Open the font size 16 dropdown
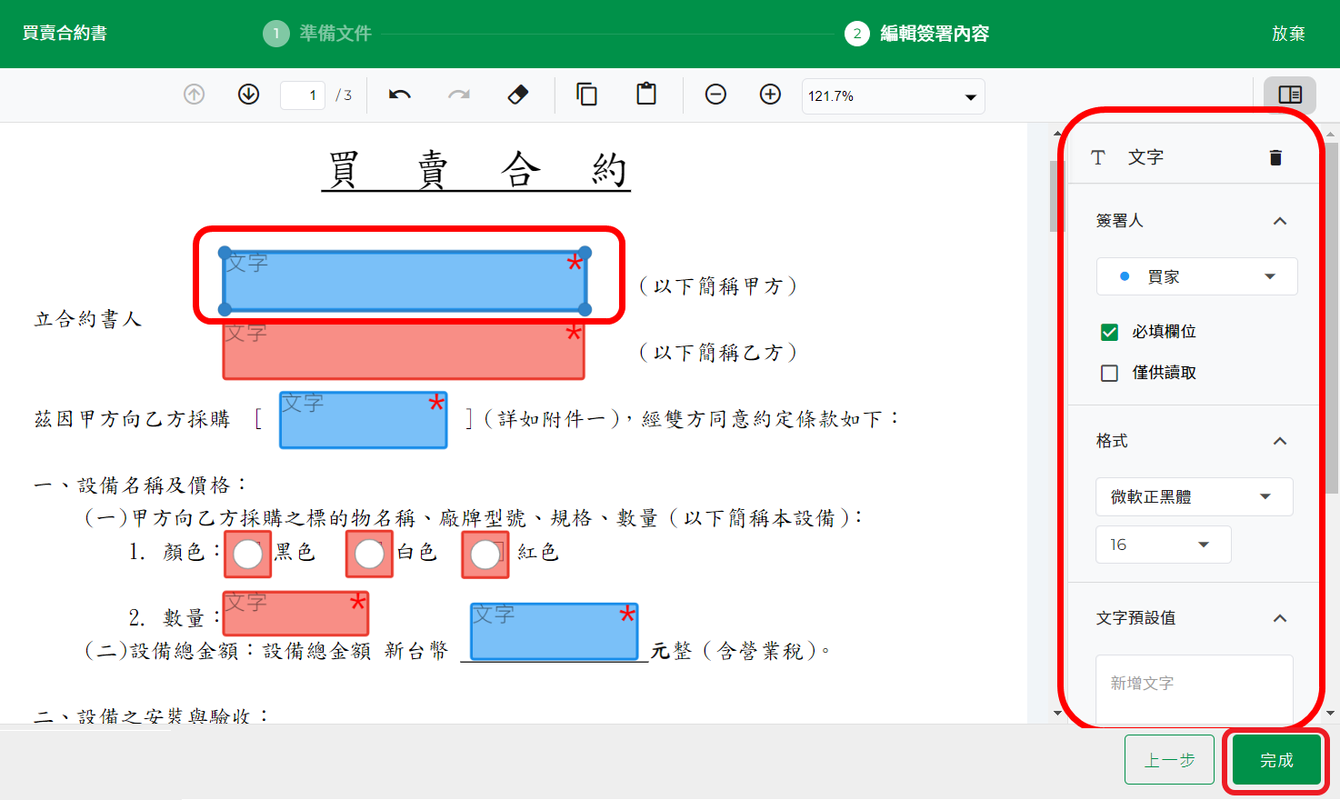The image size is (1340, 800). pos(1163,544)
